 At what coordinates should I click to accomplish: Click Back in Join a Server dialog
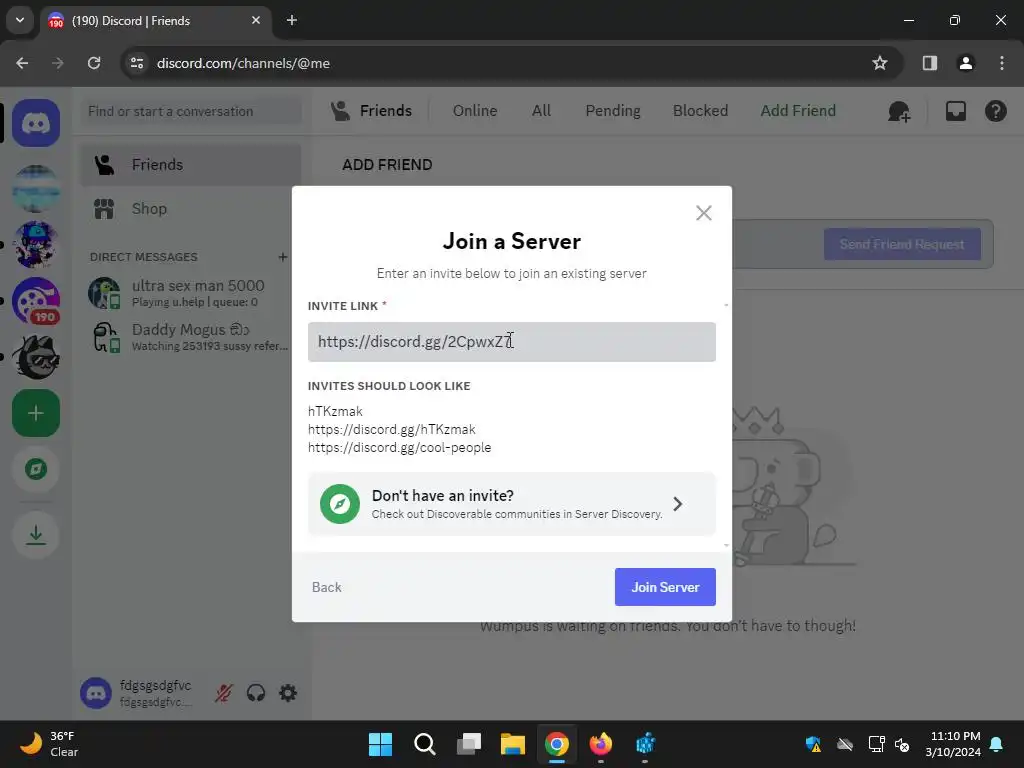pyautogui.click(x=327, y=587)
